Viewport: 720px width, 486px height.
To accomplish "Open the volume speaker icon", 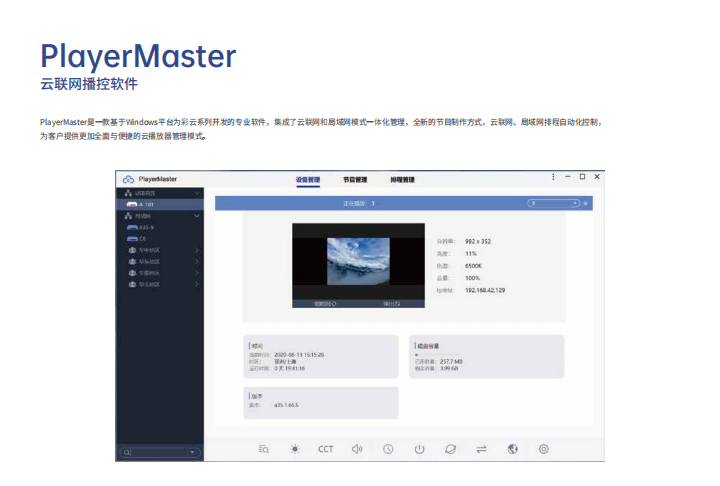I will pyautogui.click(x=357, y=449).
